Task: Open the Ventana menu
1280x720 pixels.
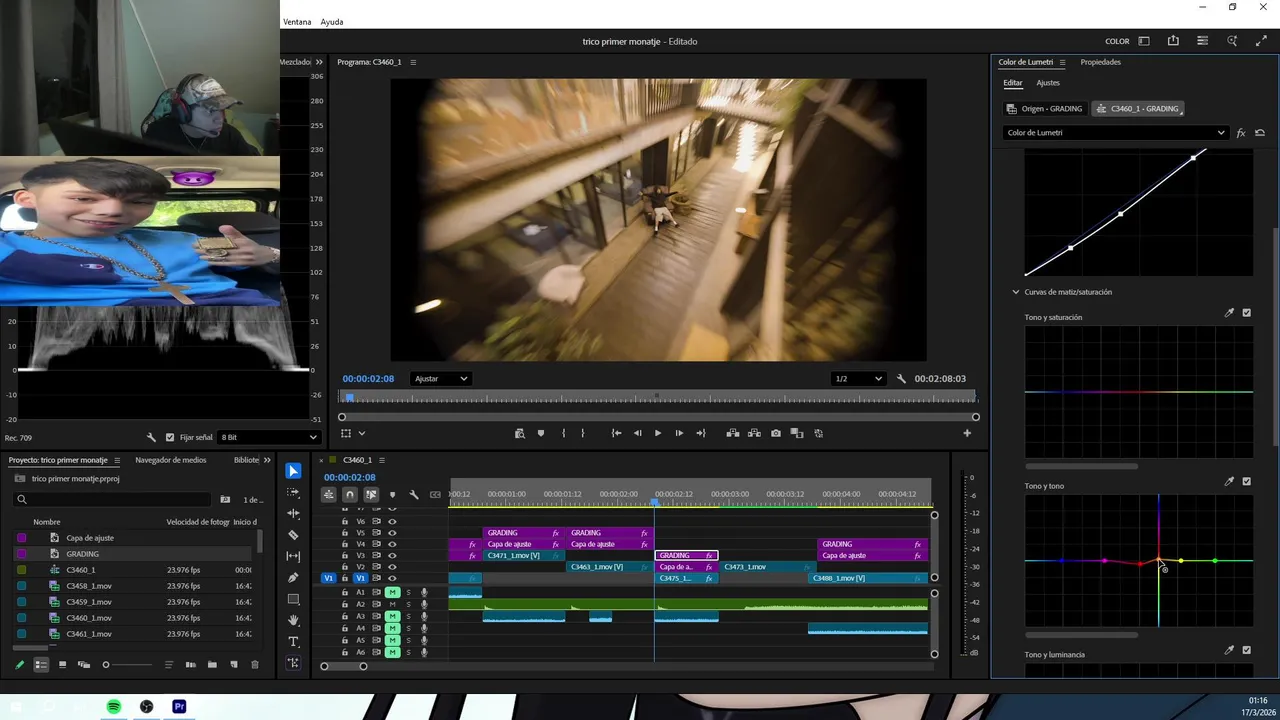Action: [297, 22]
